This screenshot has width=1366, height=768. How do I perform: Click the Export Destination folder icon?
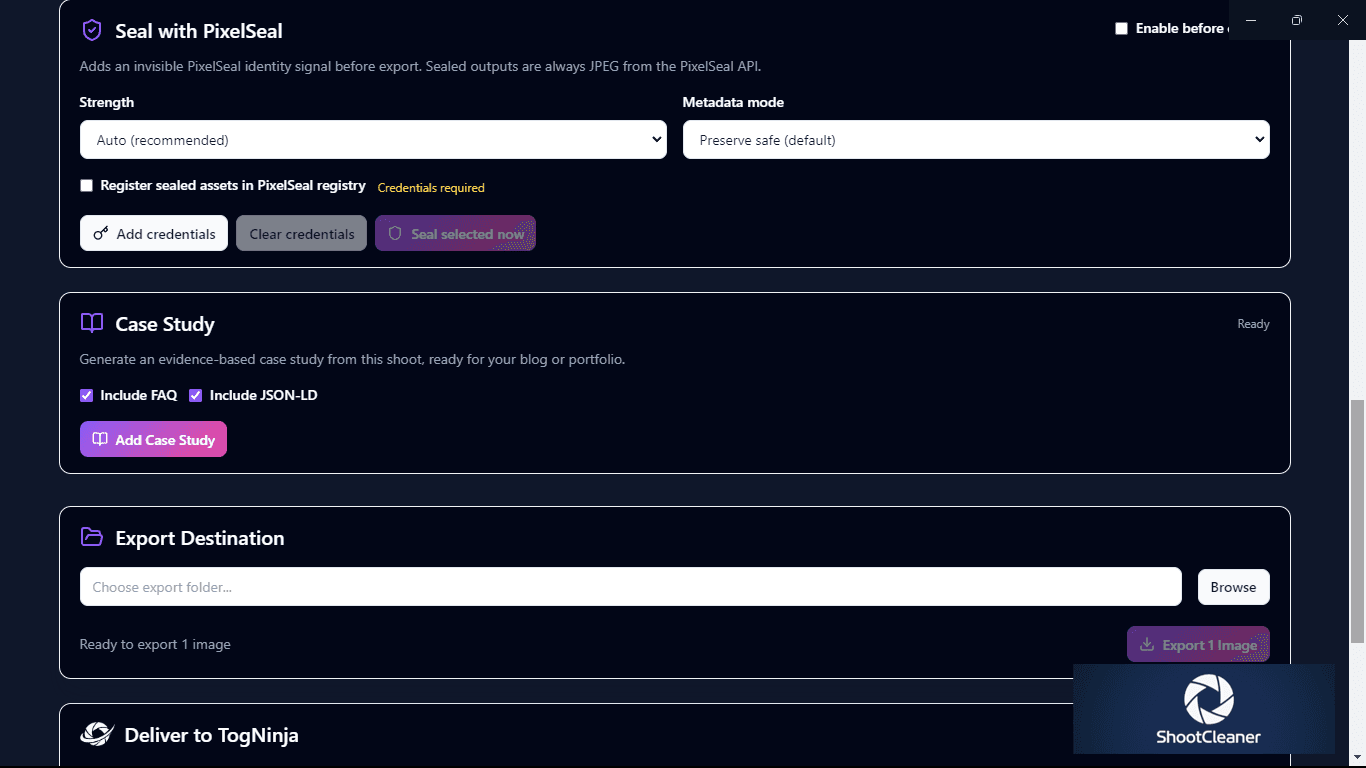(x=92, y=537)
